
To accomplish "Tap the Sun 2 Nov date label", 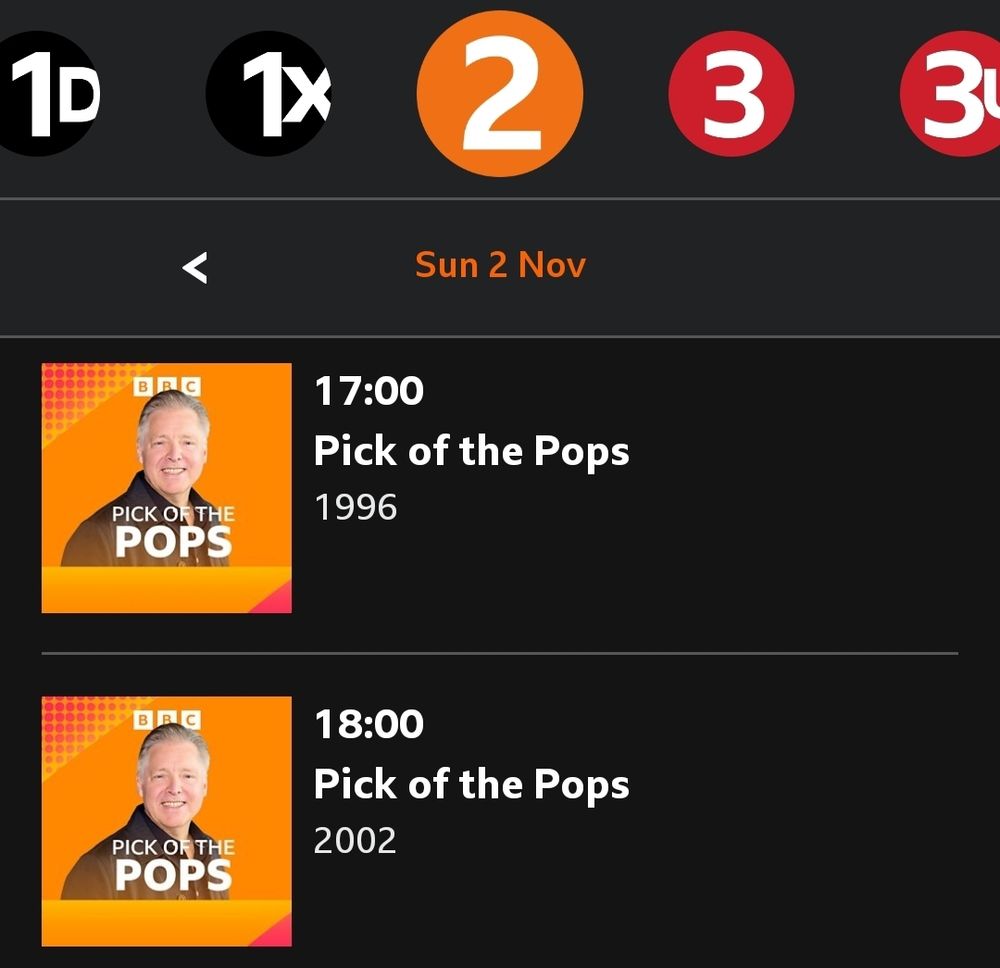I will [500, 265].
